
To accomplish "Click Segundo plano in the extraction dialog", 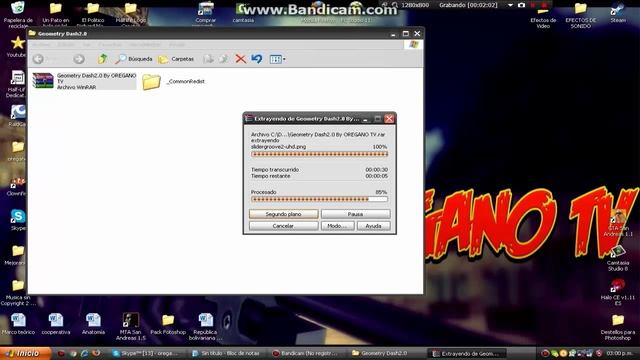I will 283,214.
